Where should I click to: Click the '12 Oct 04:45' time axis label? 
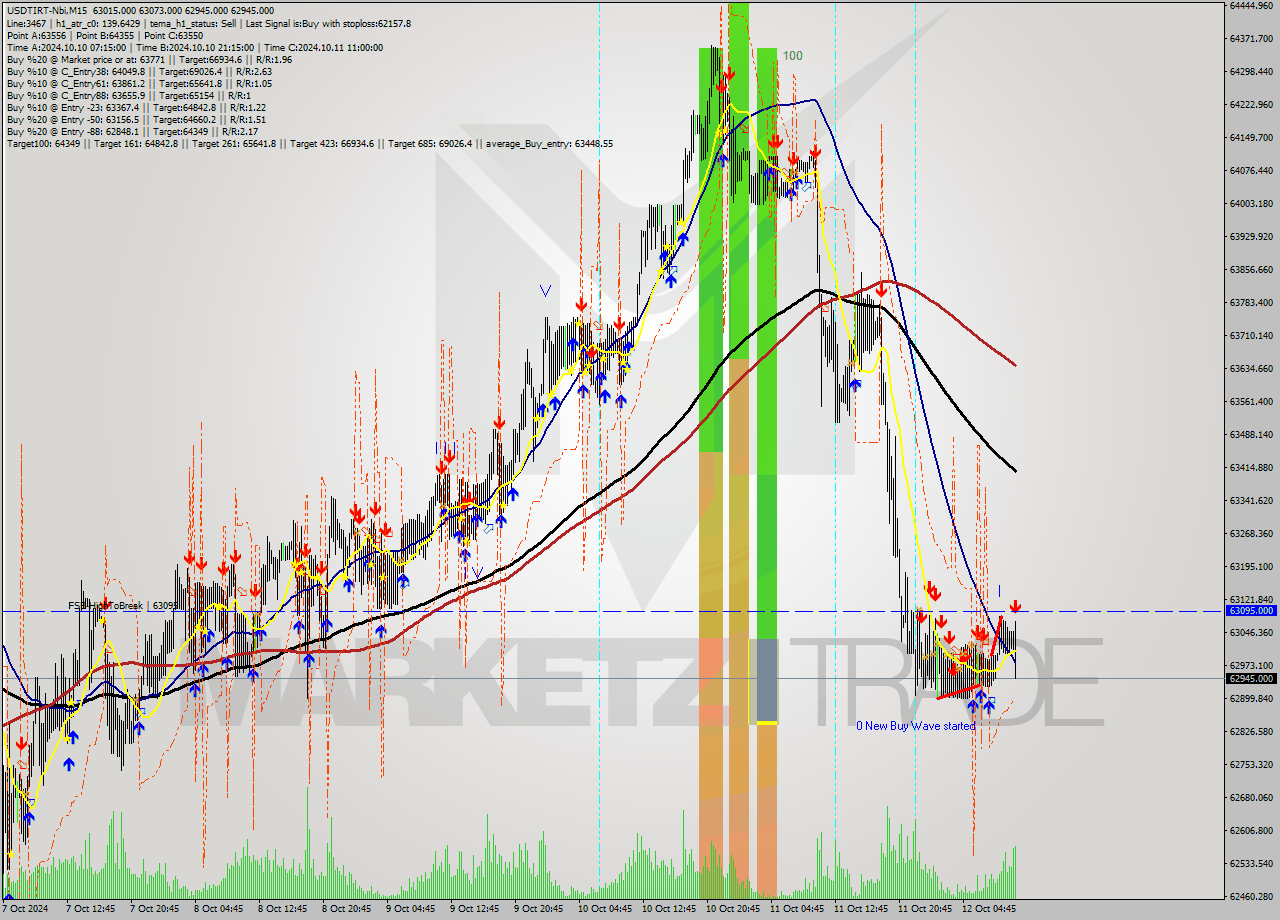[987, 909]
